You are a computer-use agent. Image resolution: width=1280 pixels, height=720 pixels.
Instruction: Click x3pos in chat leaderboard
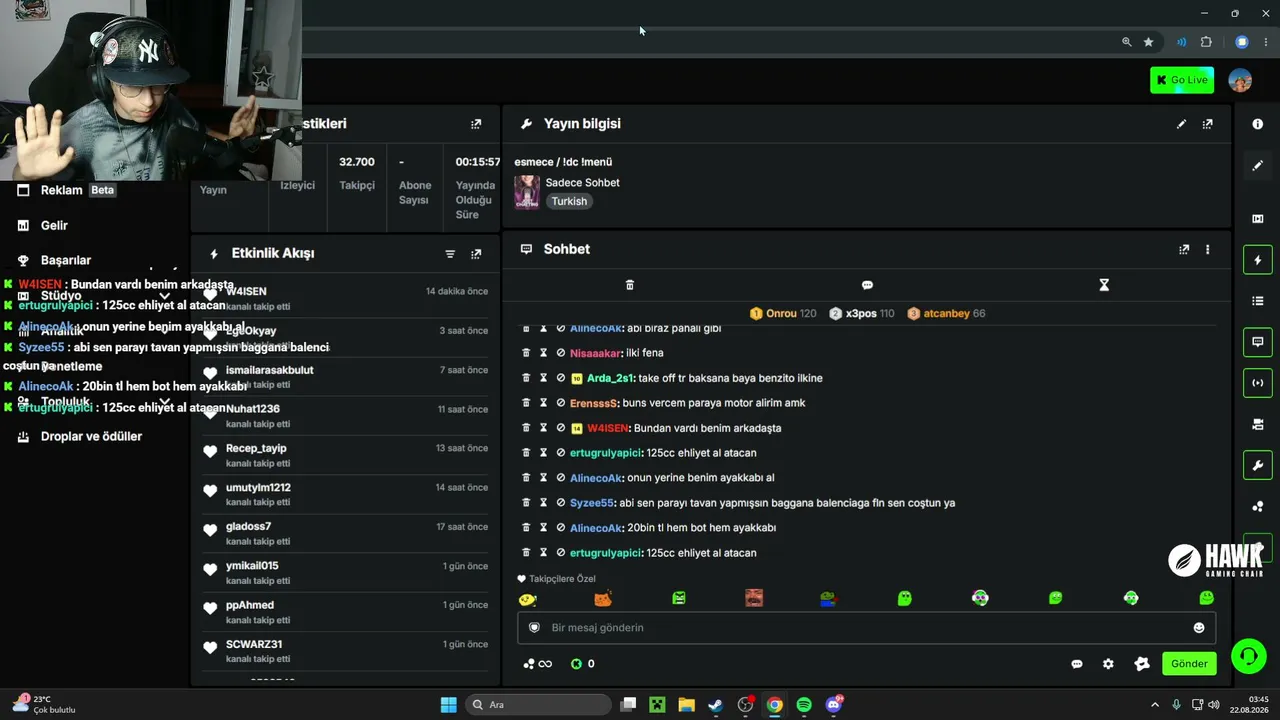[x=861, y=314]
